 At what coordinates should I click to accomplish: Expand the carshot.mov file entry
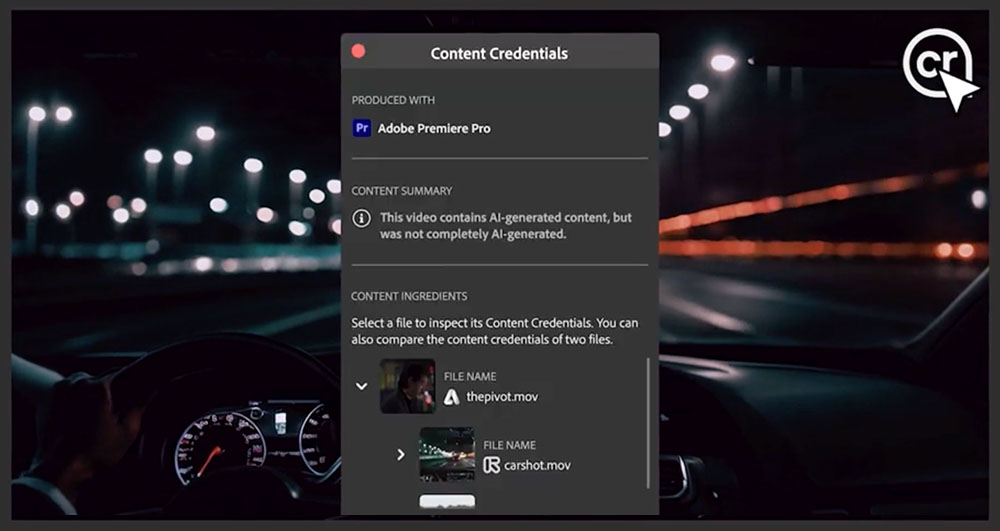[x=401, y=455]
